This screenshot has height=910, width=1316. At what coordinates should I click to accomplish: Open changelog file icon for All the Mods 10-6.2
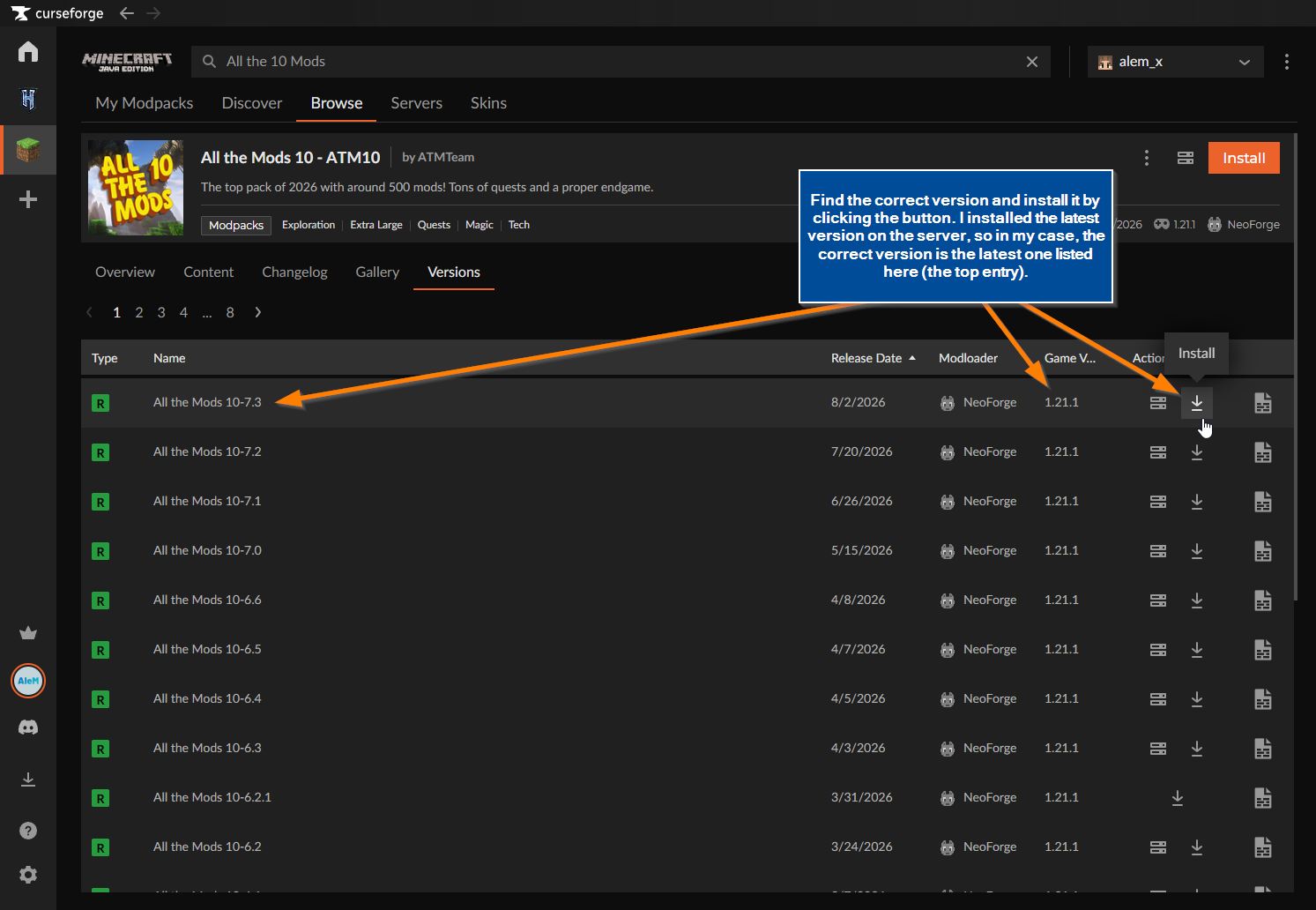click(1263, 847)
